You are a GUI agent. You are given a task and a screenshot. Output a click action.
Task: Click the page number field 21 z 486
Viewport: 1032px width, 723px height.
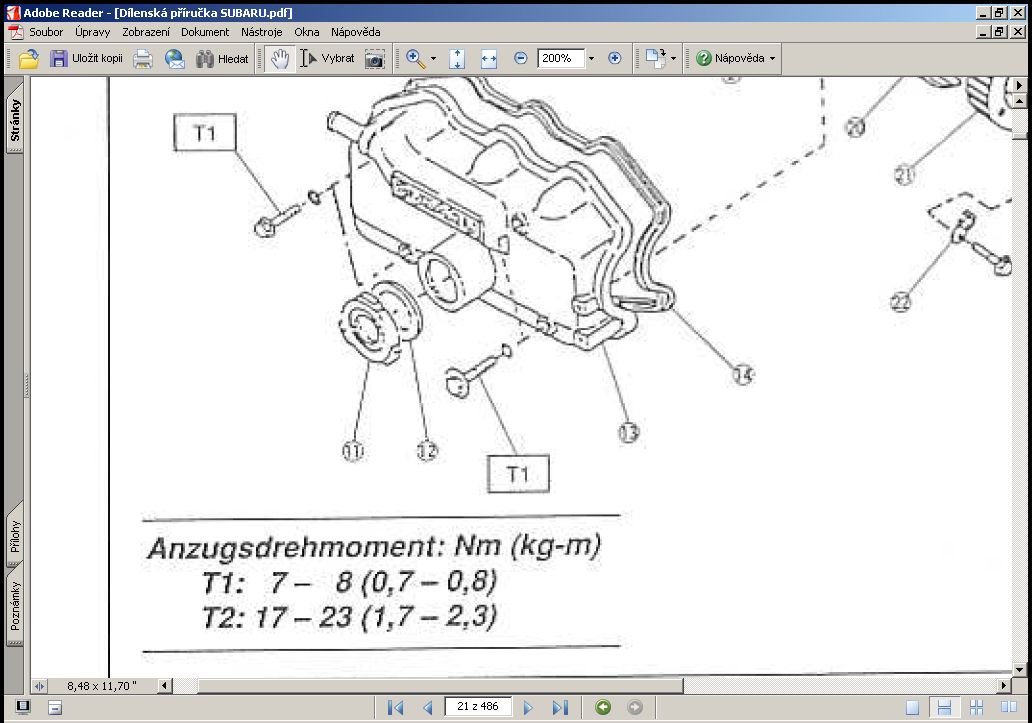point(478,707)
